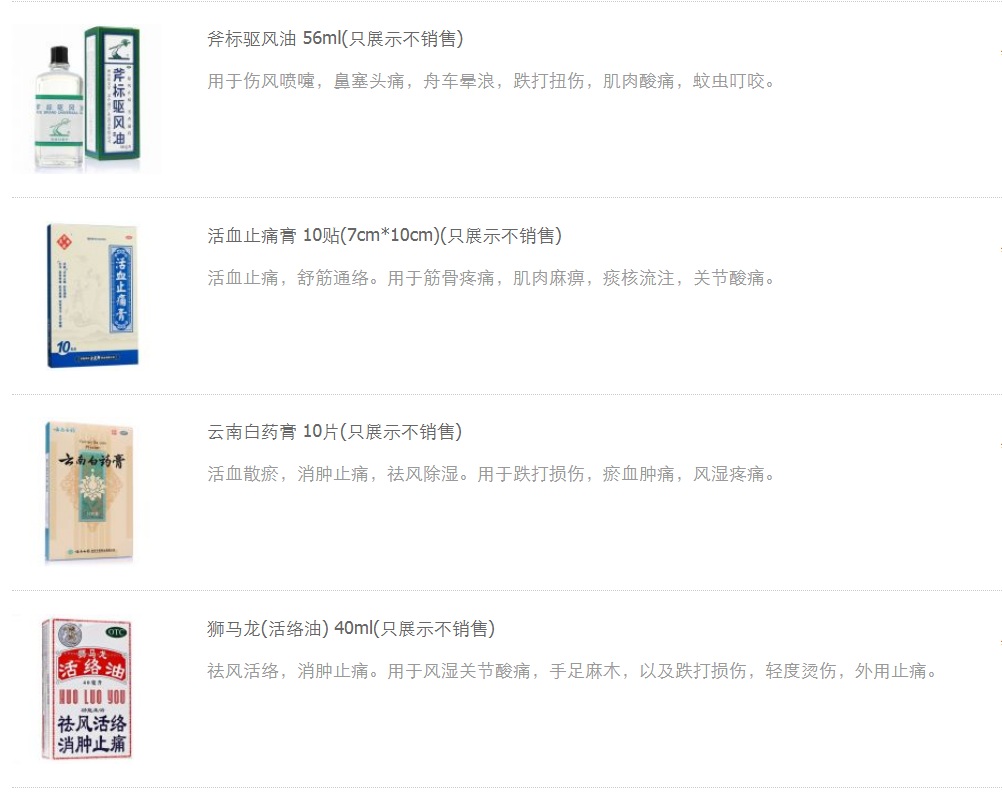Open the 斧标驱风油 product thumbnail
The width and height of the screenshot is (1002, 796).
click(x=87, y=99)
